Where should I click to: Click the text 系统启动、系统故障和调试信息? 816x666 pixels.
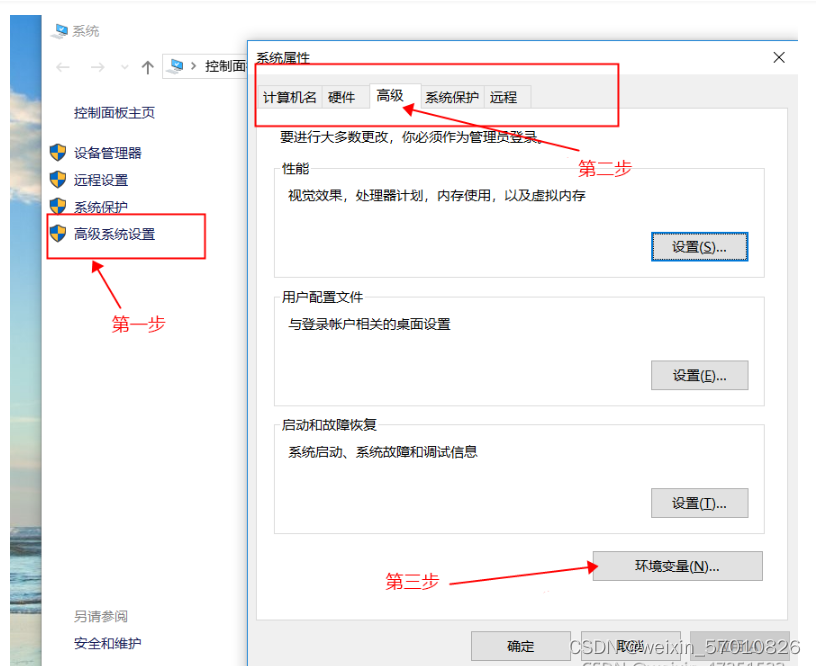click(383, 452)
